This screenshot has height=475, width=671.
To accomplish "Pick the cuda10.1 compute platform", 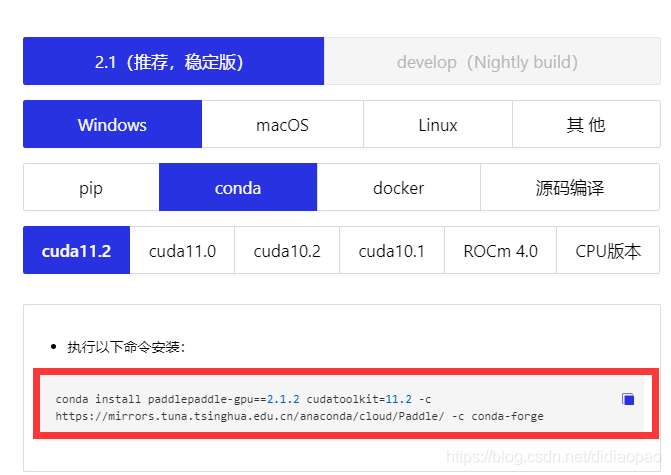I will [x=392, y=251].
